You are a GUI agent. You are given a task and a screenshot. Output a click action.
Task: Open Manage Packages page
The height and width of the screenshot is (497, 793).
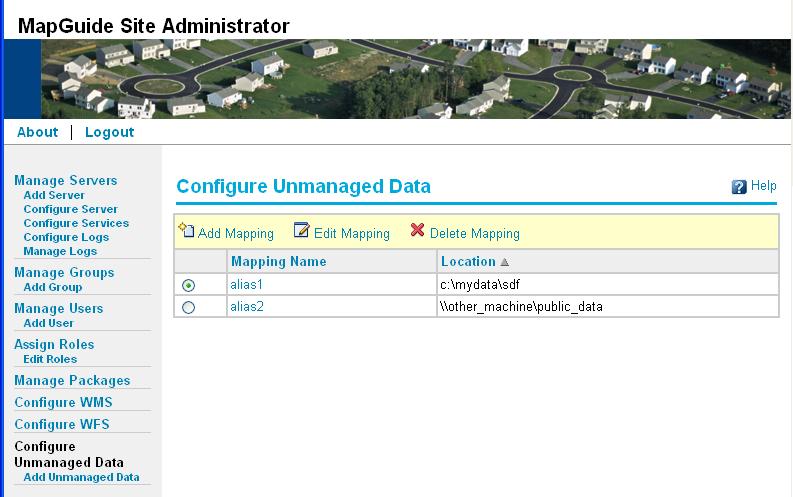(x=72, y=381)
